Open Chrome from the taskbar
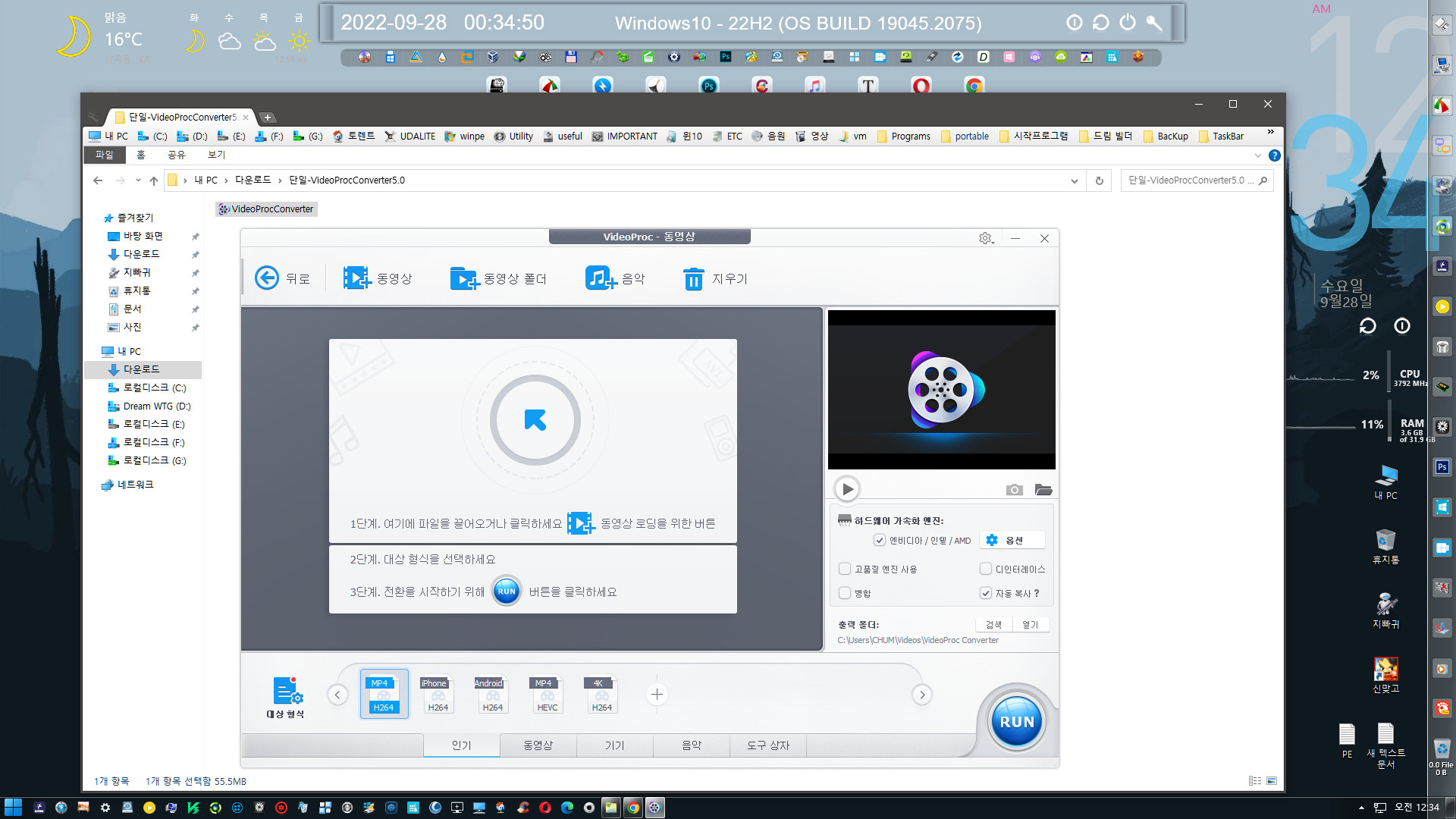The width and height of the screenshot is (1456, 819). point(632,808)
